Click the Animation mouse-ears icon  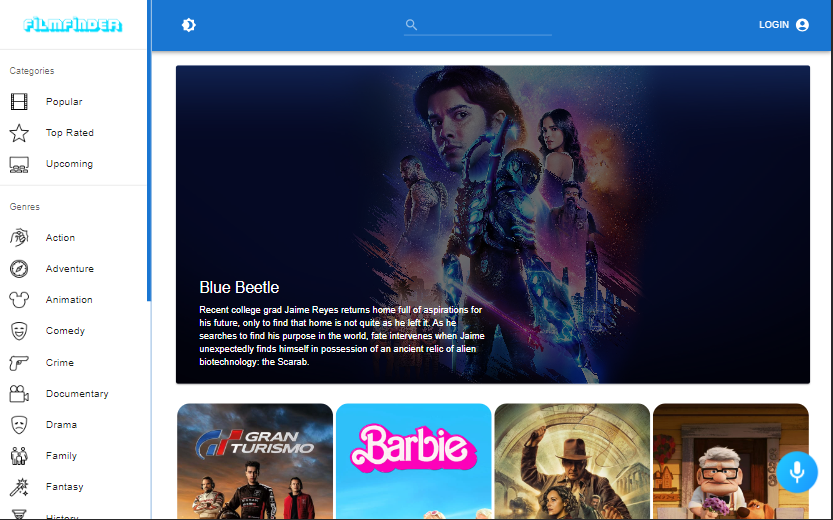19,300
